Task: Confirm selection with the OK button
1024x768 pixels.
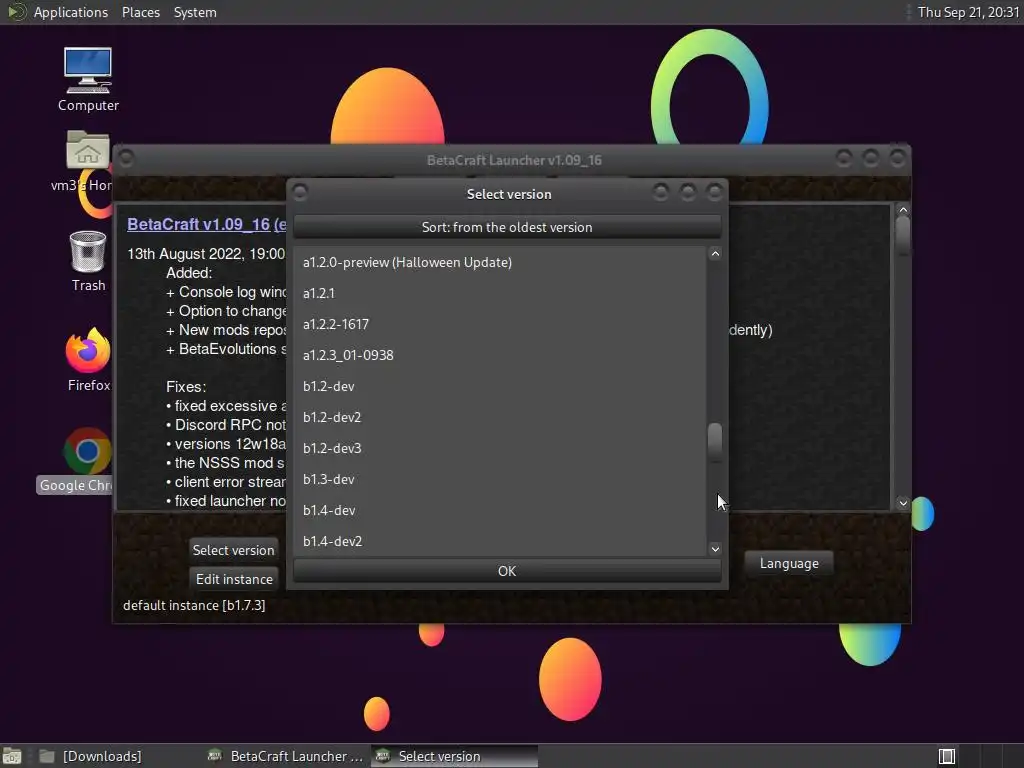Action: (507, 571)
